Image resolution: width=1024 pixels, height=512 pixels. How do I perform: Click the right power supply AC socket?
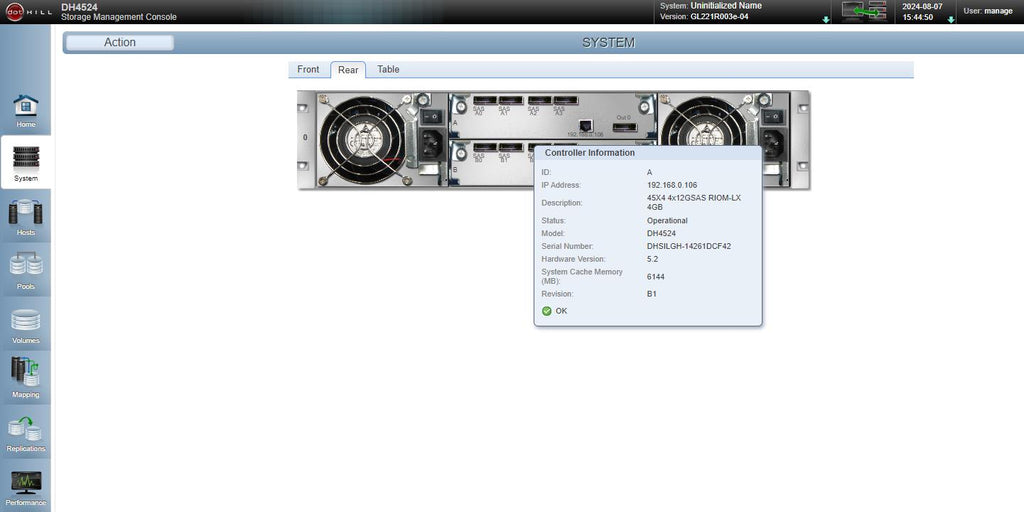click(773, 142)
